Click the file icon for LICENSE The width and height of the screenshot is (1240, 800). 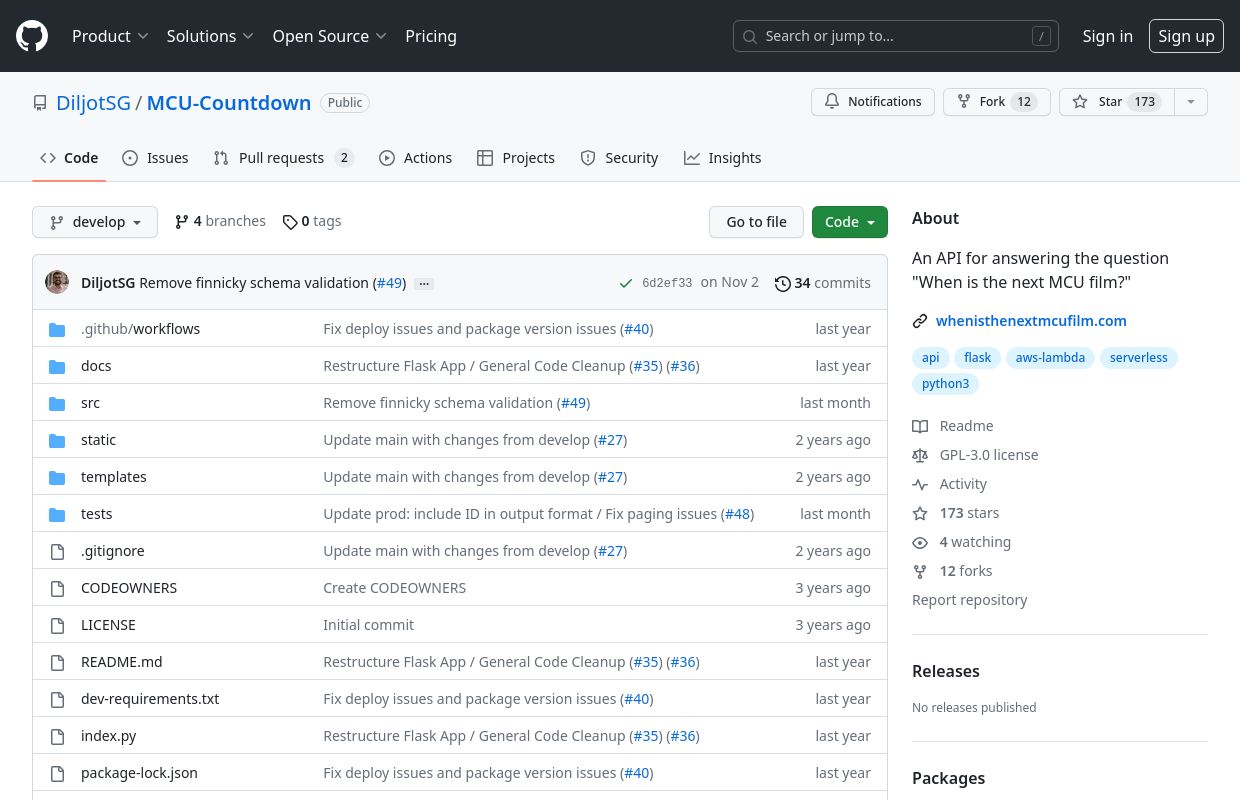click(57, 625)
